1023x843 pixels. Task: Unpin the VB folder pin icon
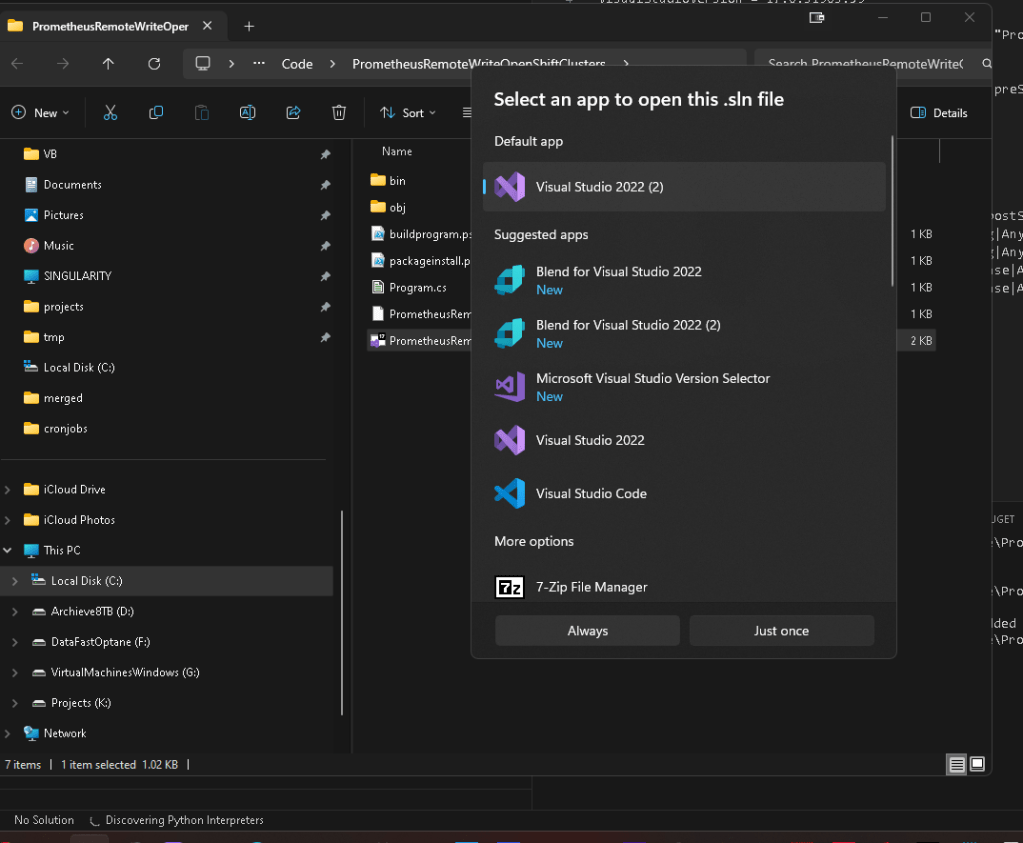[x=325, y=155]
